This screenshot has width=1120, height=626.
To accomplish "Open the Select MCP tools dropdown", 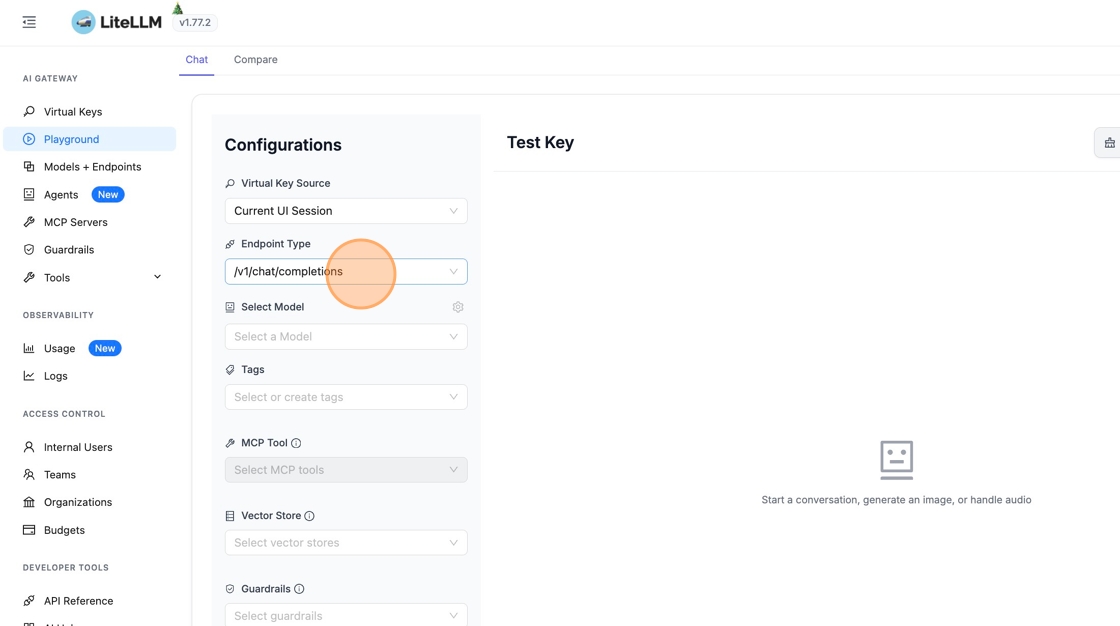I will (346, 470).
